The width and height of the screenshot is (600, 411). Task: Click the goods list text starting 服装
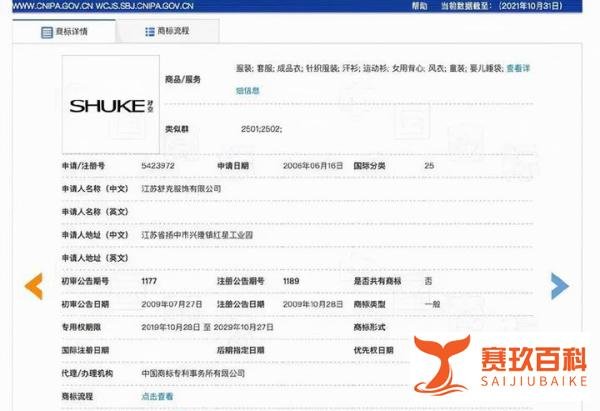369,68
